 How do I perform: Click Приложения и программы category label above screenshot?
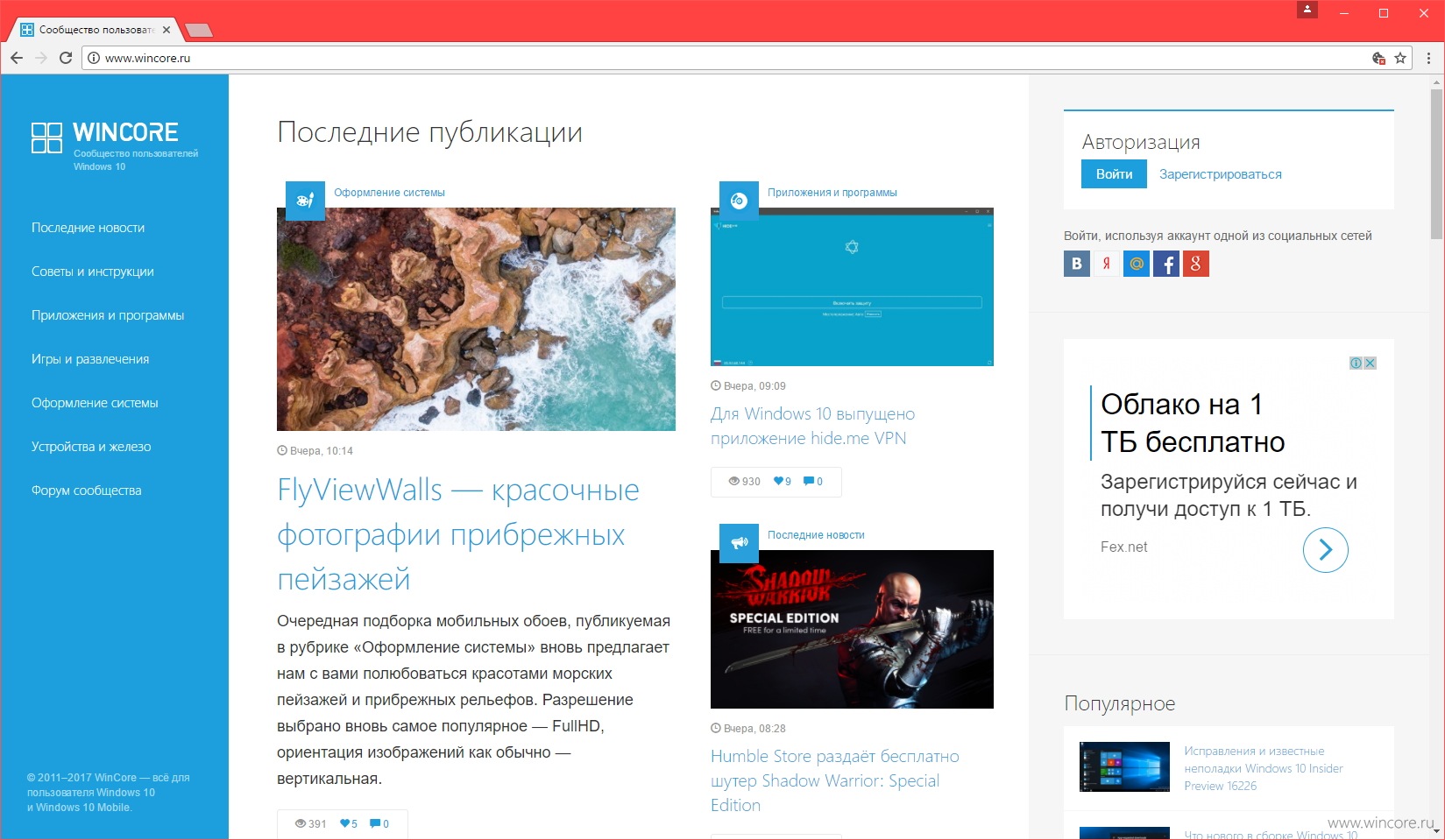tap(832, 193)
